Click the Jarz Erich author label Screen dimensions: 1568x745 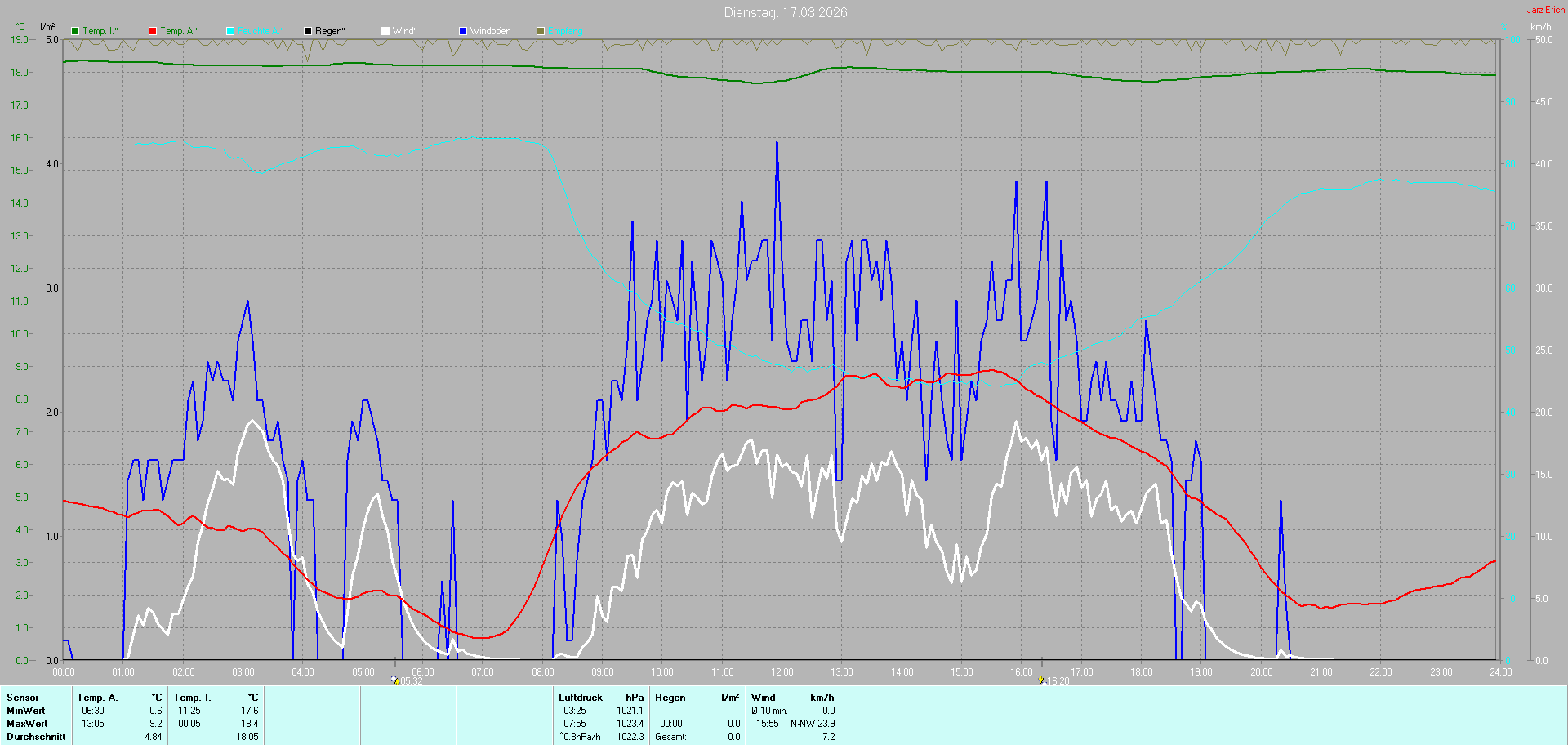point(1546,10)
